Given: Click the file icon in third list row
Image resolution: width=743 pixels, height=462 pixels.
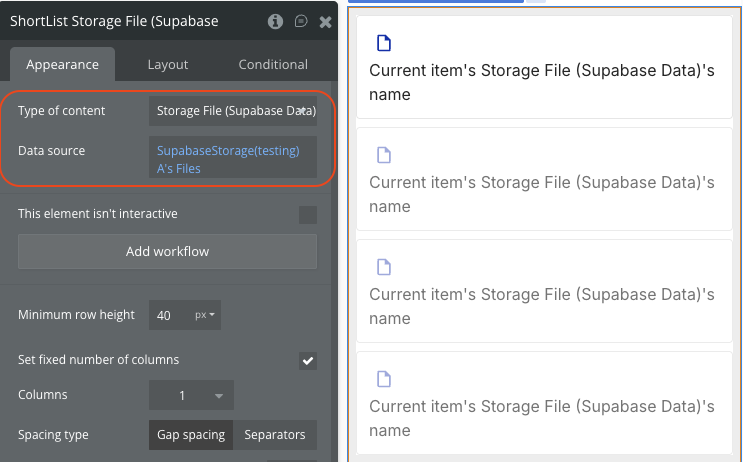Looking at the screenshot, I should [383, 267].
